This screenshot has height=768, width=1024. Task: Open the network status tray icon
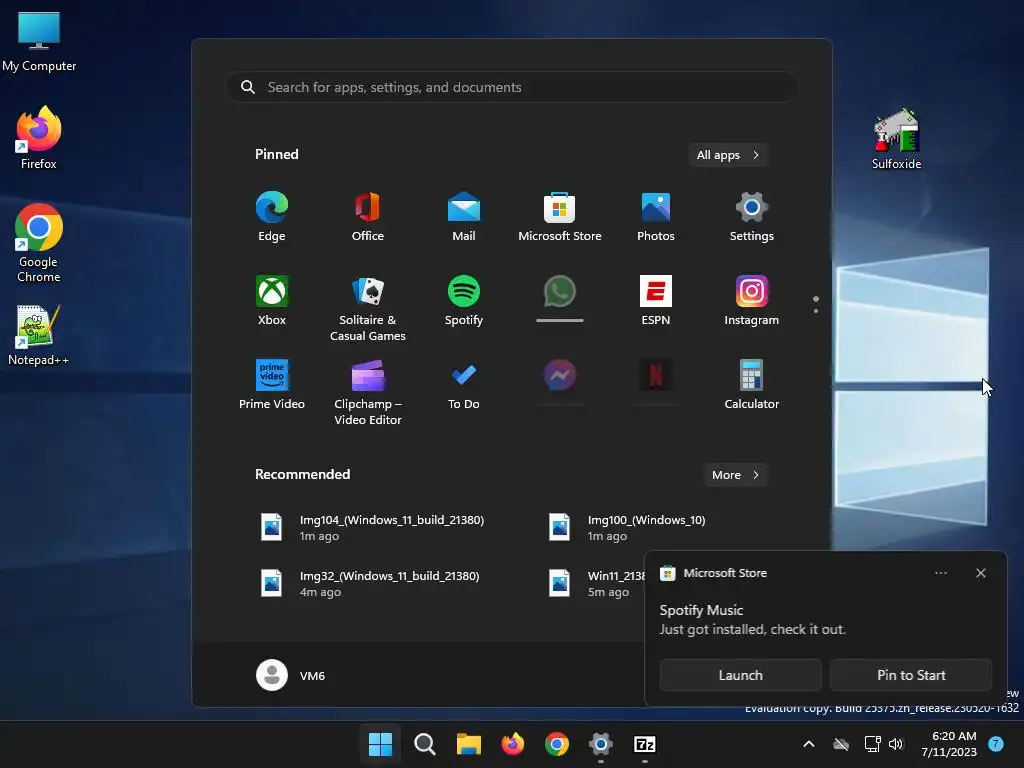872,744
